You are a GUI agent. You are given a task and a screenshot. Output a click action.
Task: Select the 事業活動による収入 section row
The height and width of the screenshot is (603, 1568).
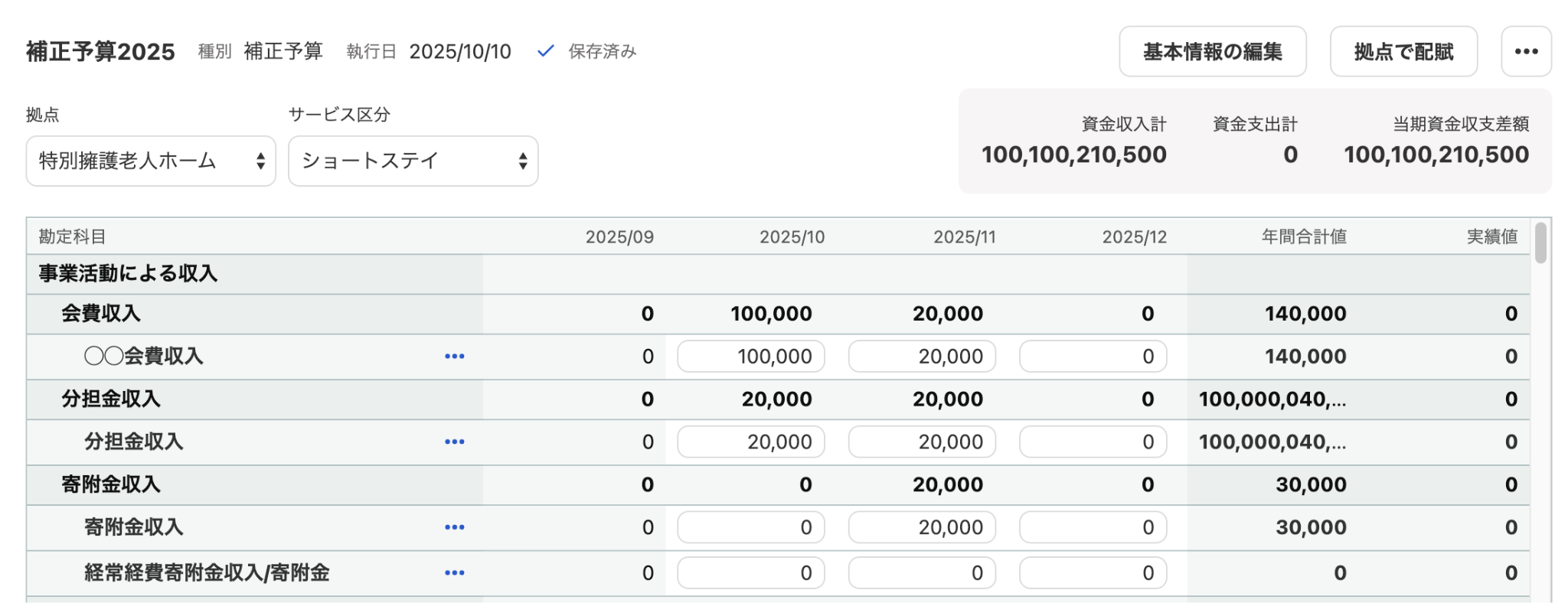pos(778,274)
